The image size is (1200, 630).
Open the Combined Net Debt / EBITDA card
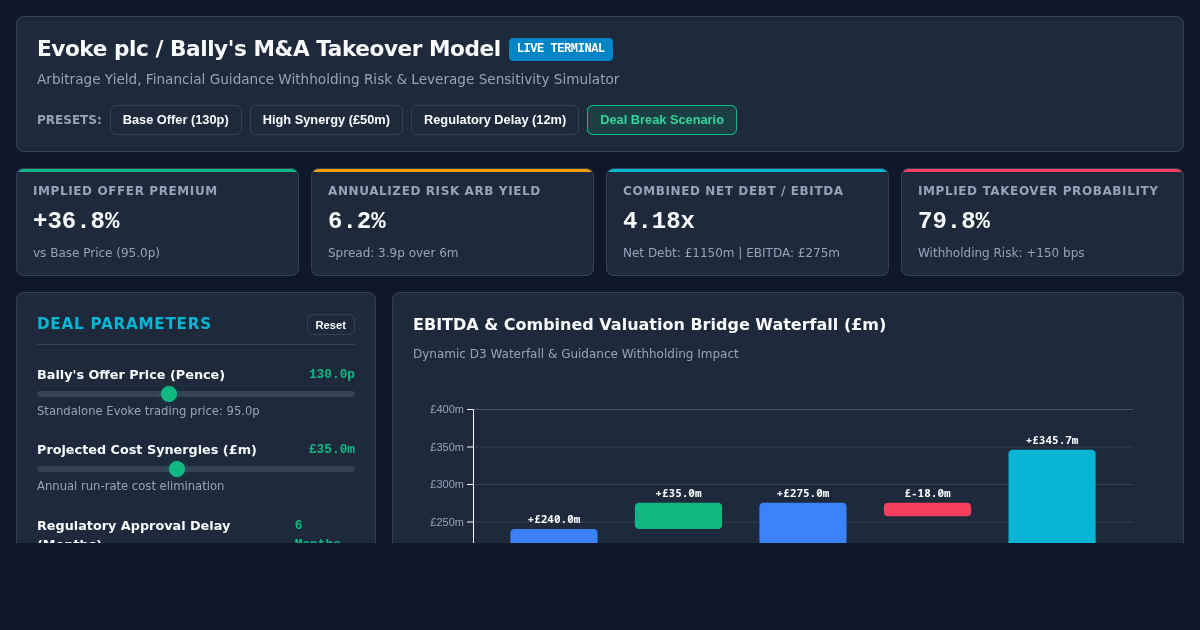(747, 222)
